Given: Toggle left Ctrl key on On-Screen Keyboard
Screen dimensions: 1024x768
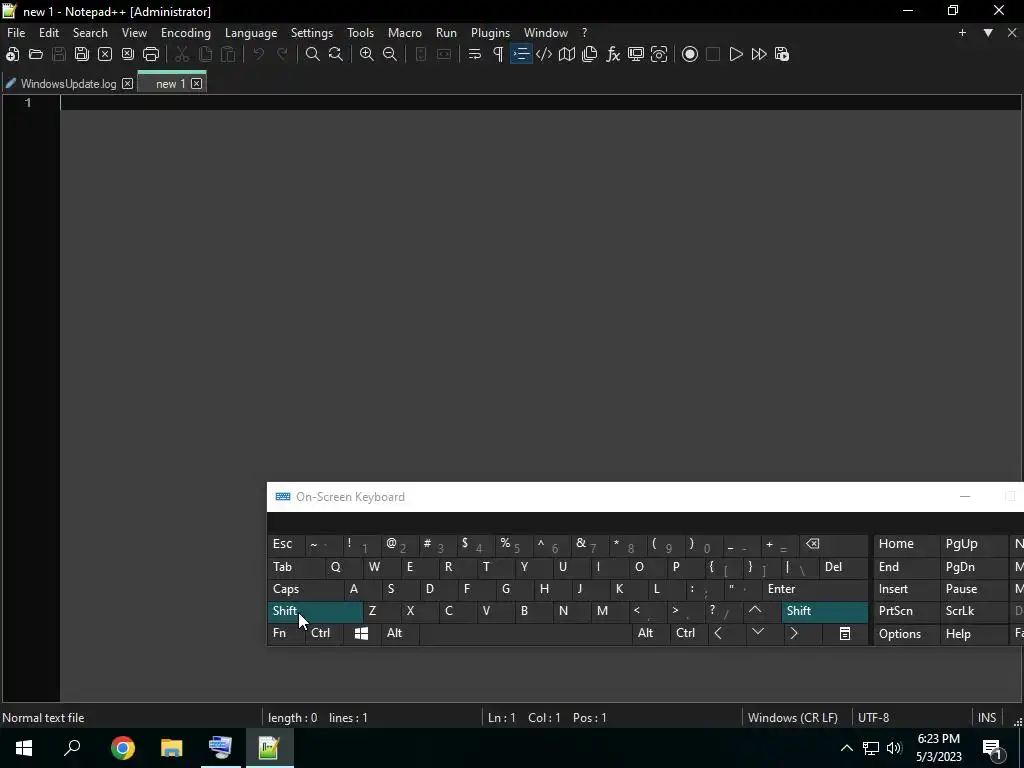Looking at the screenshot, I should (x=324, y=633).
